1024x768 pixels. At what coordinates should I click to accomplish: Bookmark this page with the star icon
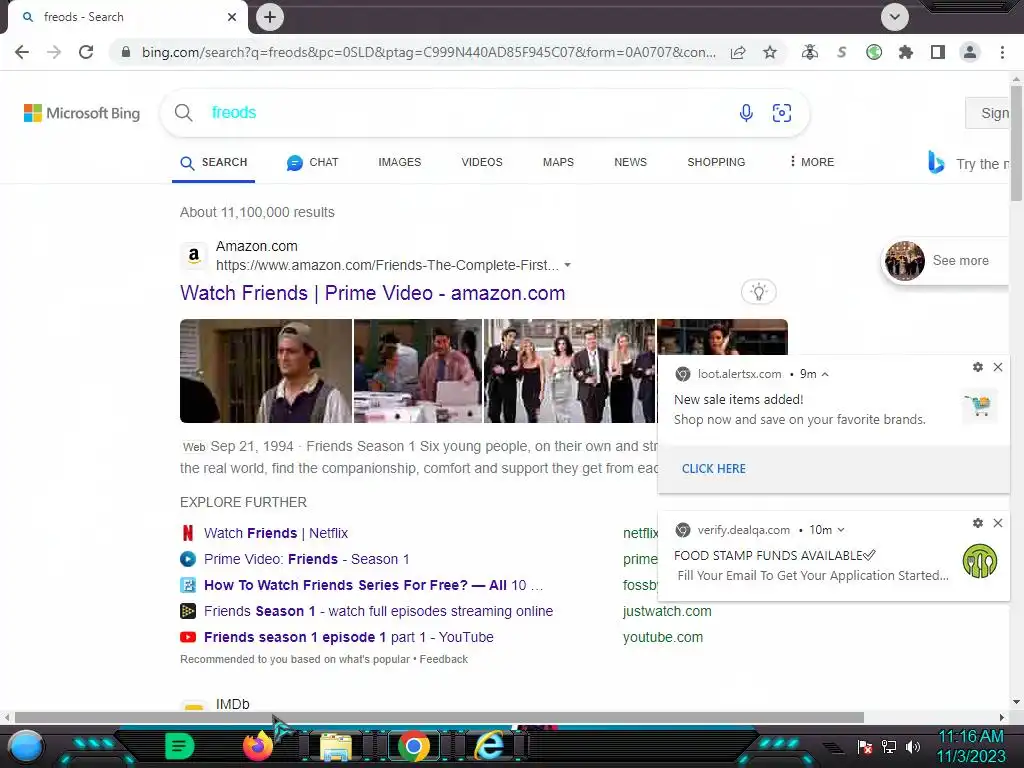pos(770,52)
